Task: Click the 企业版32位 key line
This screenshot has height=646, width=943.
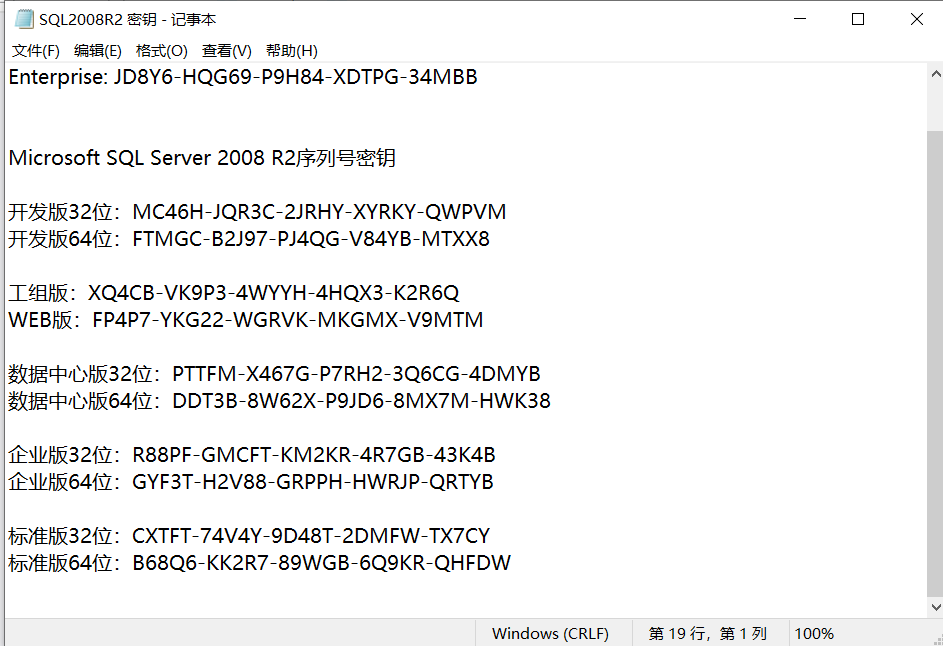Action: point(252,455)
